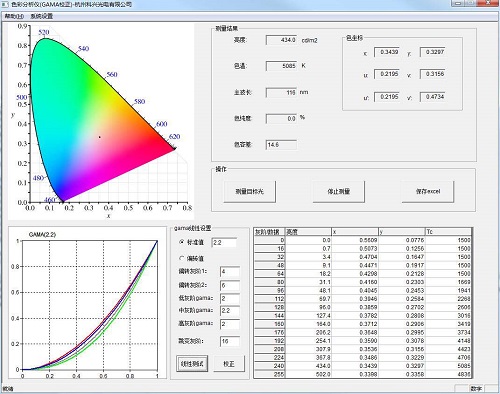Select table row for gray level 80
This screenshot has width=500, height=394.
click(x=363, y=282)
